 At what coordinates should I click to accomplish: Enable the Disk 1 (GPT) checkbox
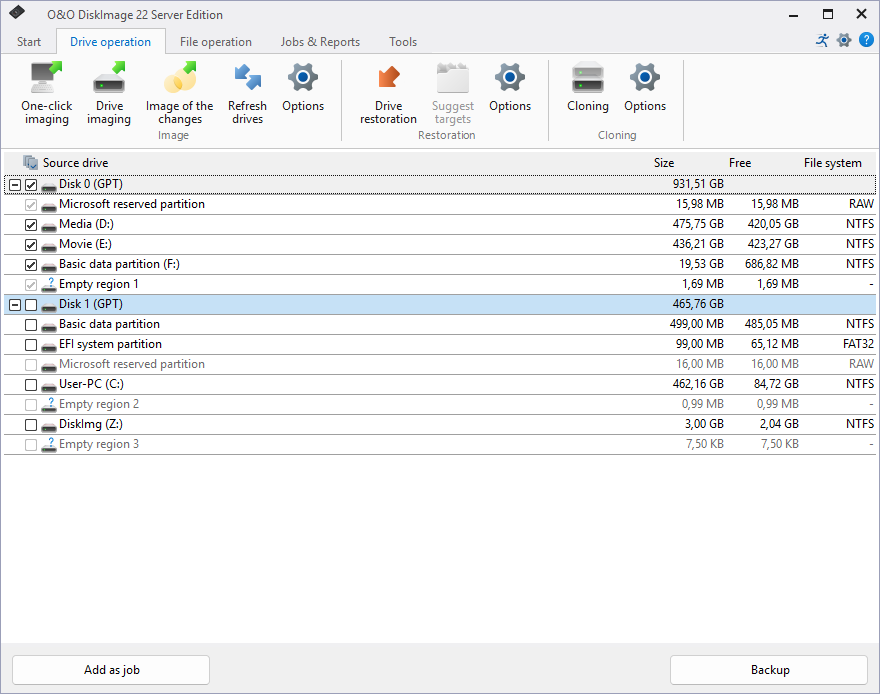(31, 305)
